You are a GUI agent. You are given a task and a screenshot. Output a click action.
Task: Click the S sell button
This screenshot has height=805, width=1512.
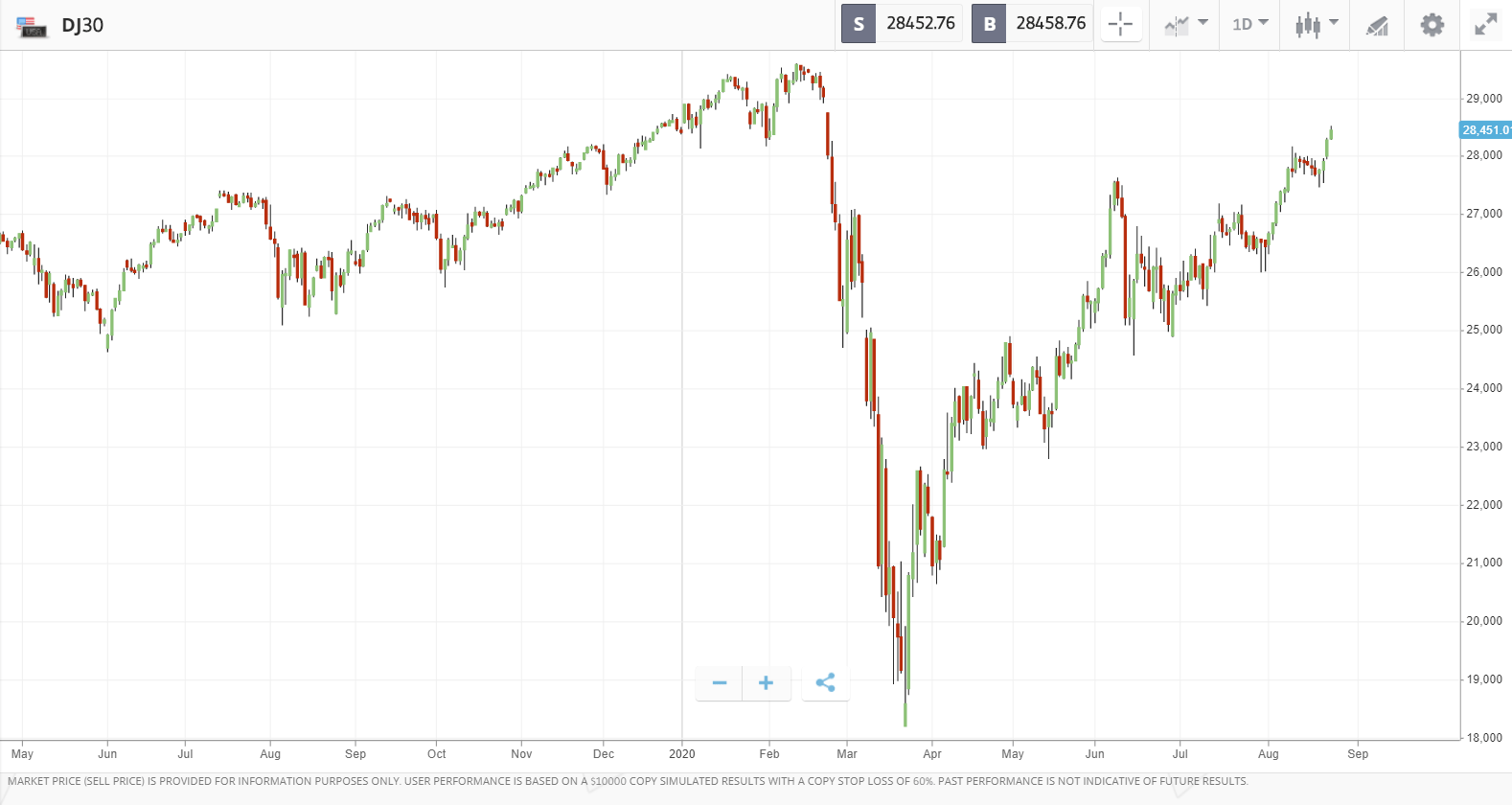(859, 24)
